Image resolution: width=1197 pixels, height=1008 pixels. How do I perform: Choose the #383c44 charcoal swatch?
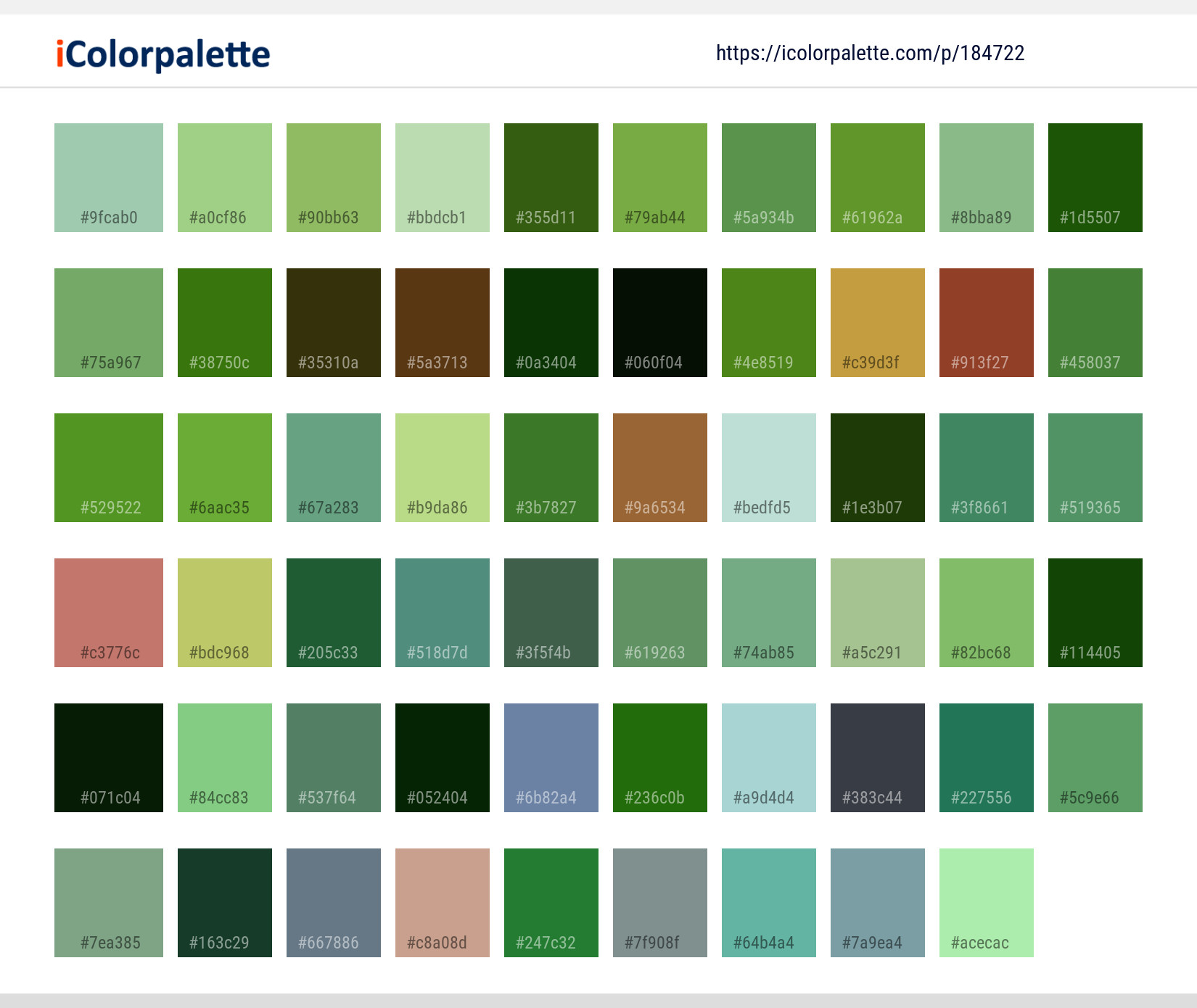click(878, 758)
